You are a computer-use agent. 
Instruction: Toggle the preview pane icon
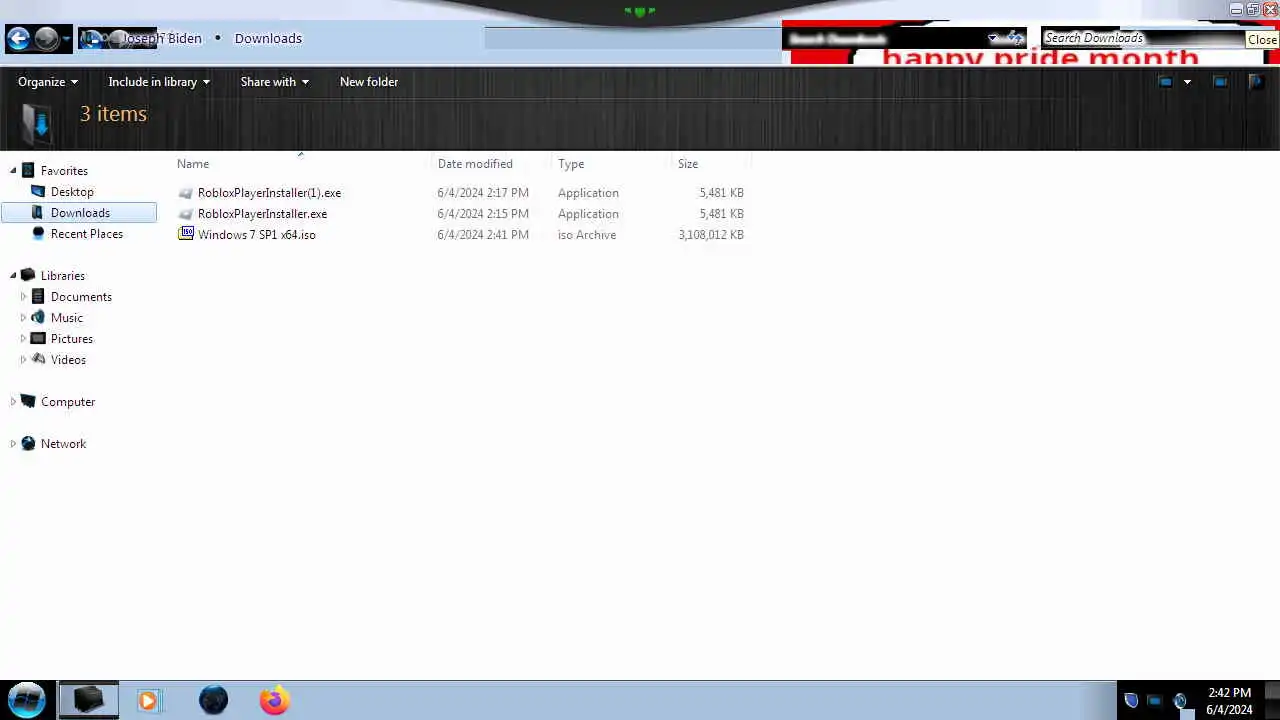point(1220,82)
